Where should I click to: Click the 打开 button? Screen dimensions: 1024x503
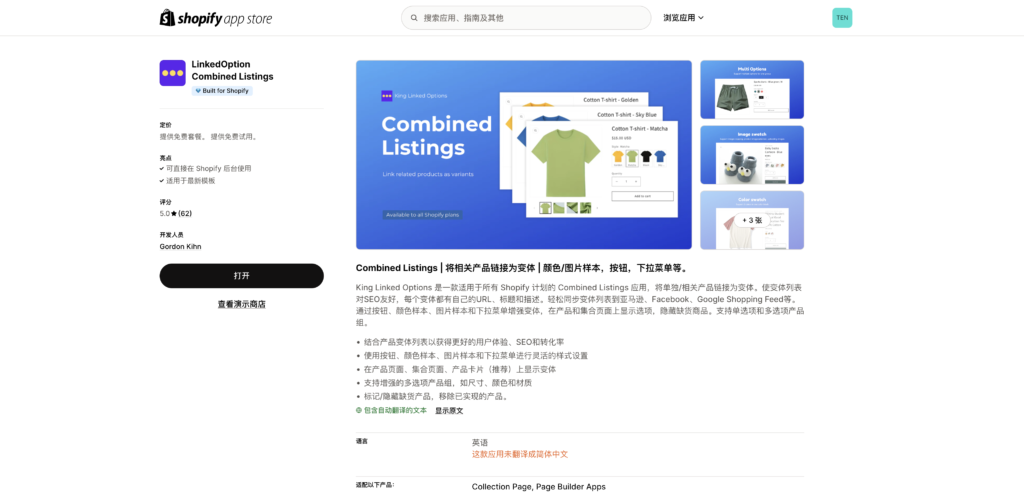pyautogui.click(x=242, y=276)
